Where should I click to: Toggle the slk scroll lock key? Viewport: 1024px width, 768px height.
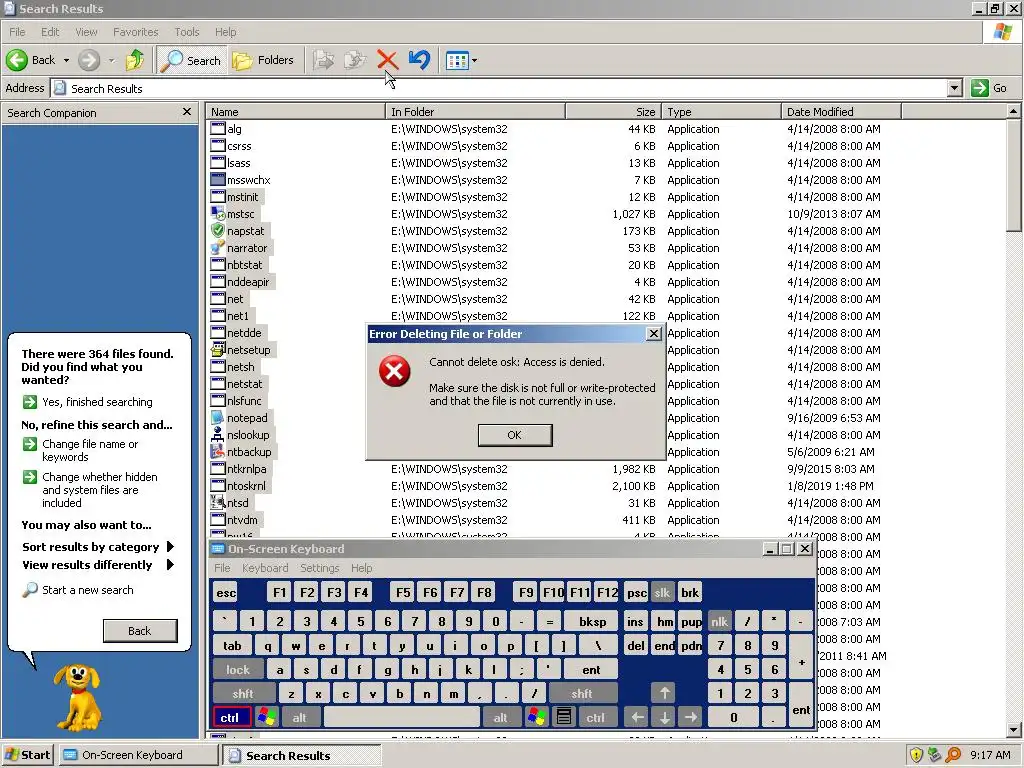click(x=662, y=593)
